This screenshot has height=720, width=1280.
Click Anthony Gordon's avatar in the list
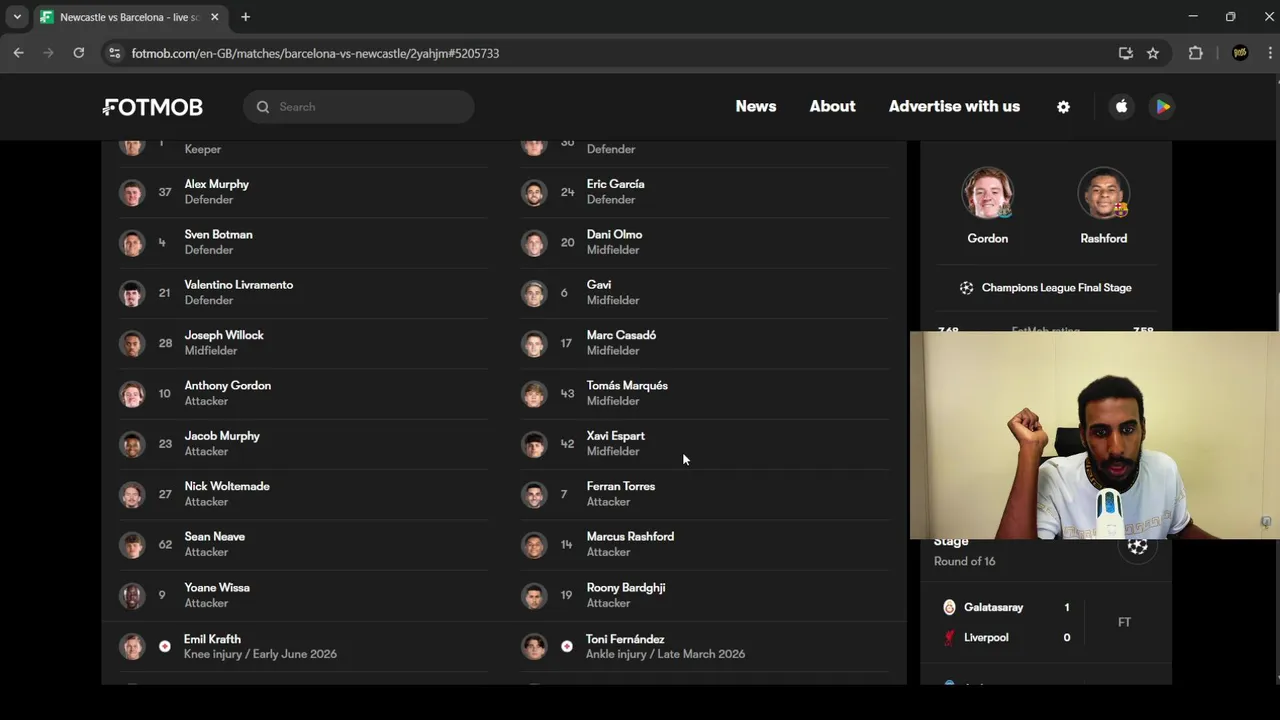click(x=132, y=394)
